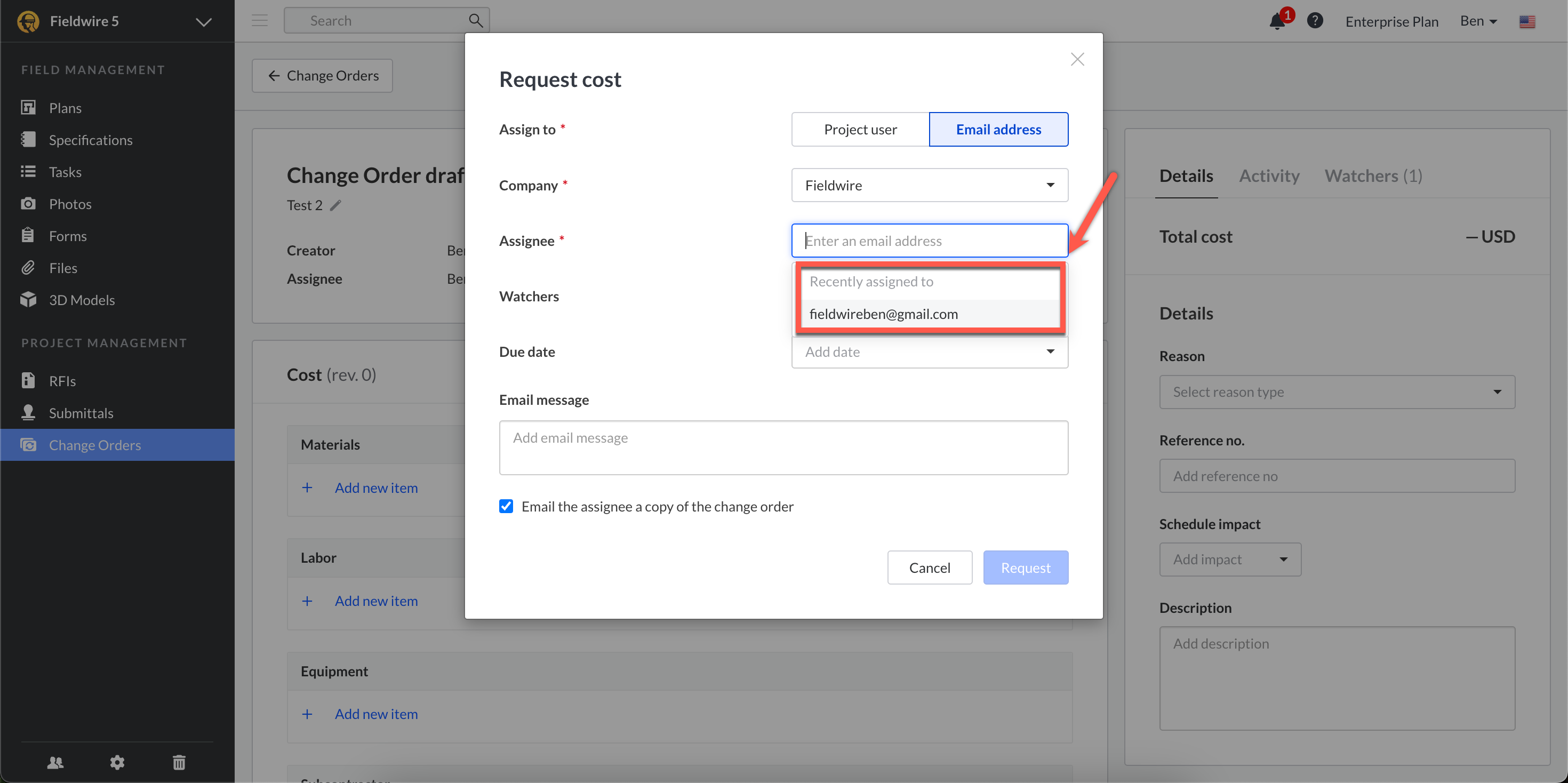Open the Plans sidebar icon
Viewport: 1568px width, 783px height.
point(28,108)
